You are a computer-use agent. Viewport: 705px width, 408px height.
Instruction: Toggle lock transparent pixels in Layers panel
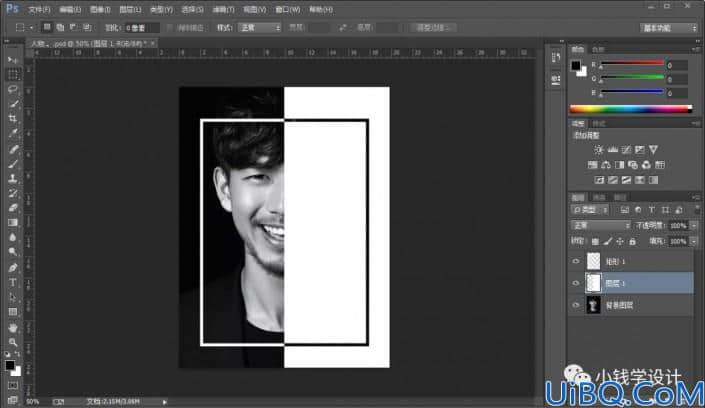595,242
